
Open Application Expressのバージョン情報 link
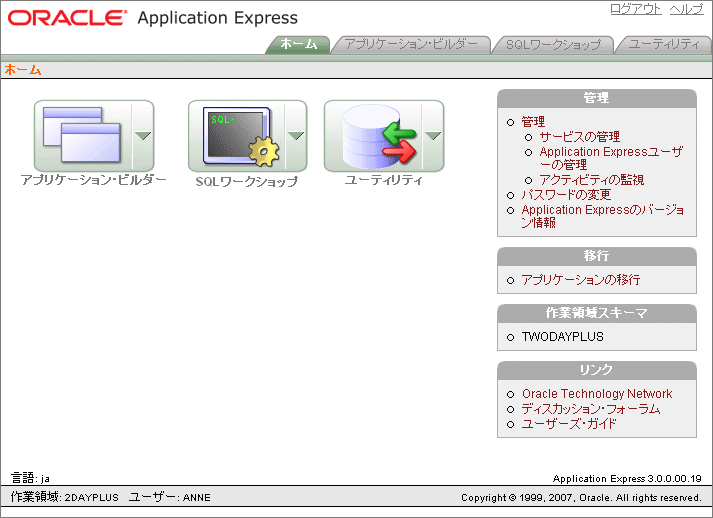coord(603,216)
